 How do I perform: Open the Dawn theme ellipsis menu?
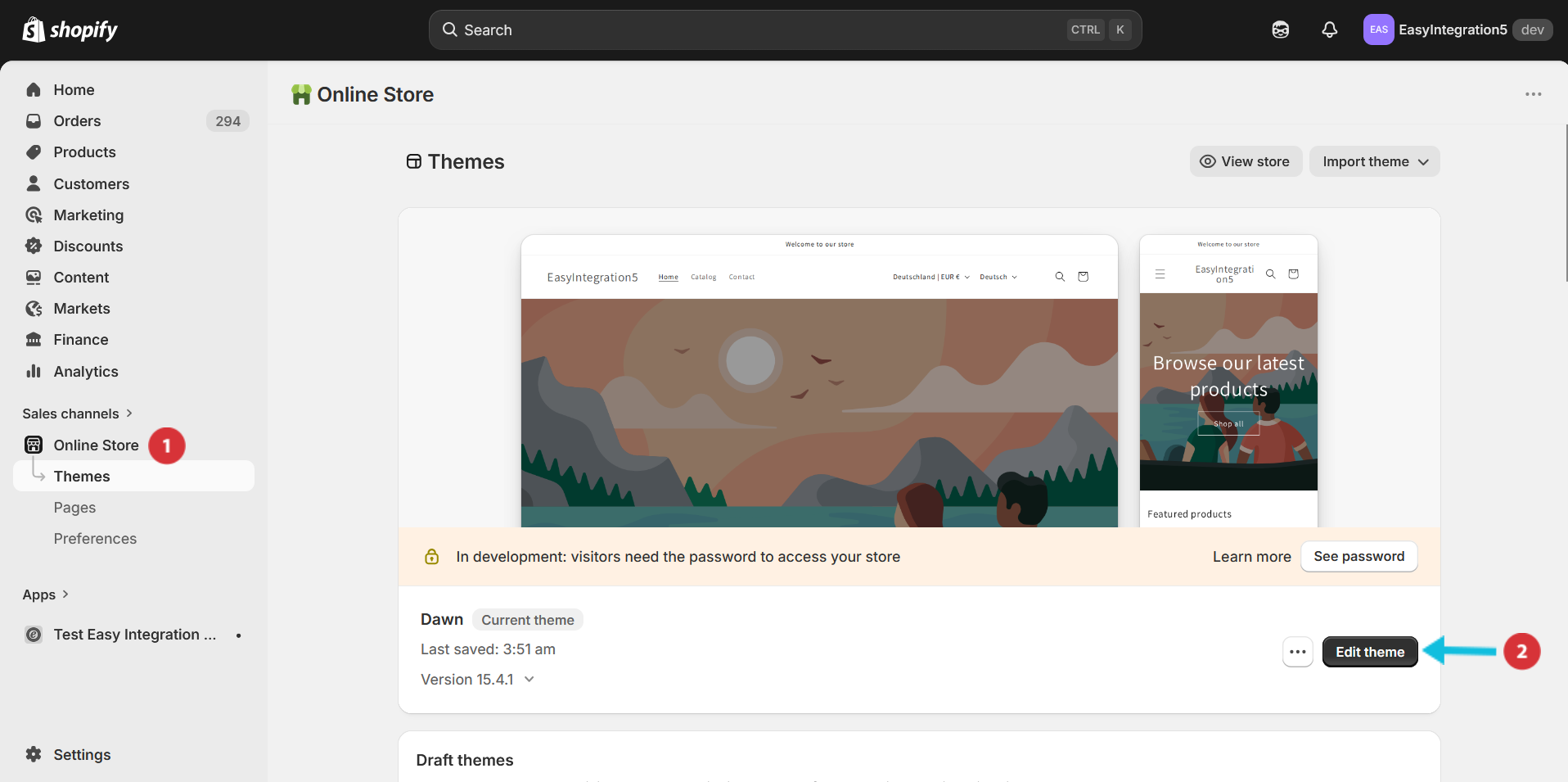(1298, 652)
